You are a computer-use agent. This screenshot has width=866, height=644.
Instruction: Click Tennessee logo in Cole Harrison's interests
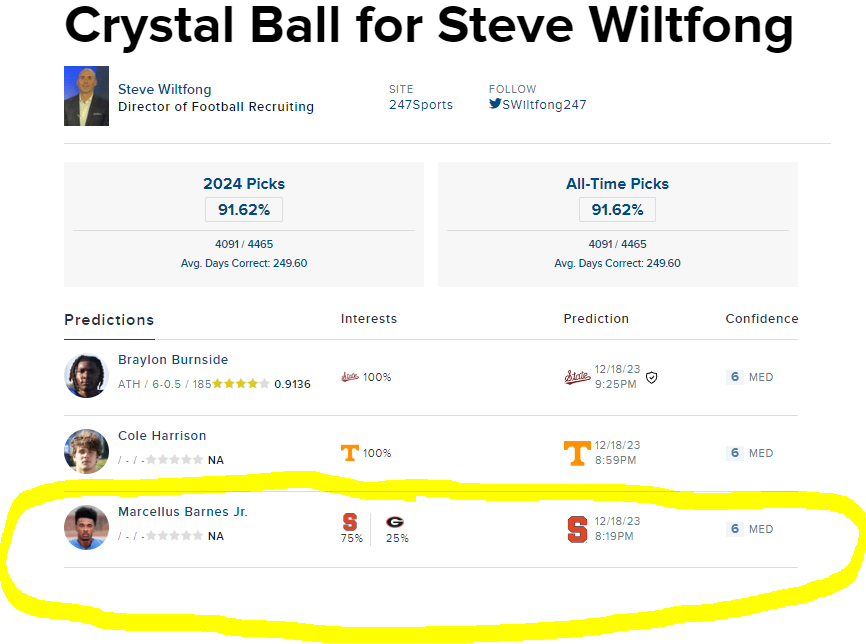pos(350,453)
